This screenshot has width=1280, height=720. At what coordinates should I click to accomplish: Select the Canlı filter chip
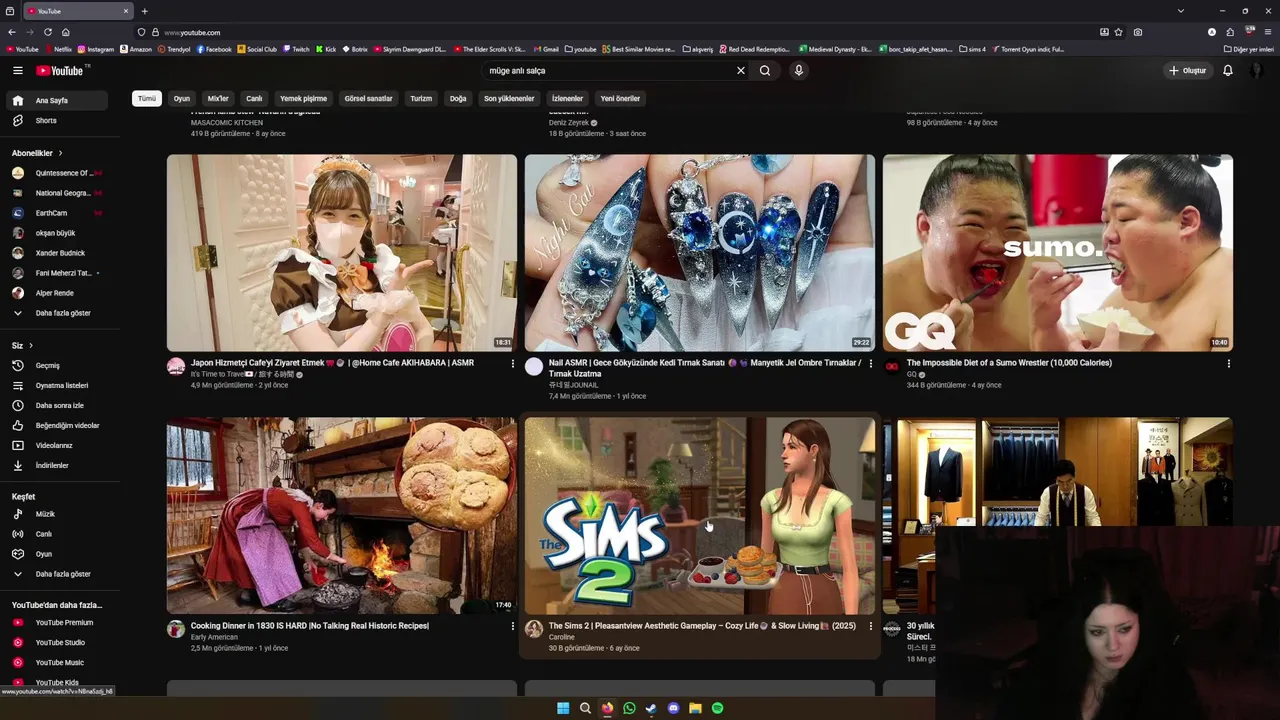tap(254, 98)
